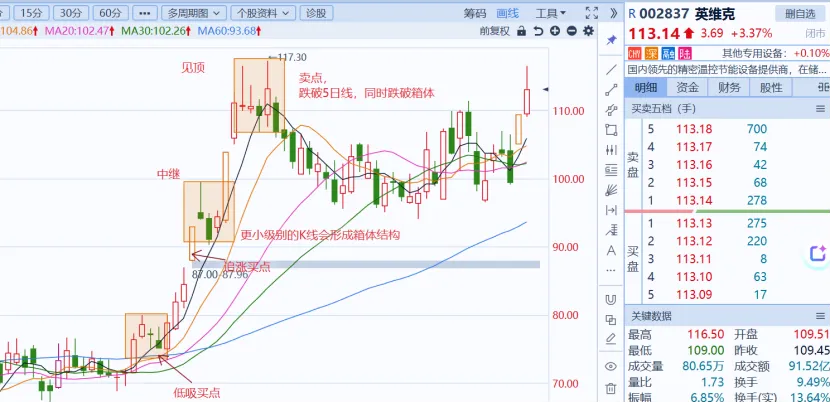The height and width of the screenshot is (403, 831).
Task: Open the 诊股 diagnosis button
Action: click(x=317, y=13)
